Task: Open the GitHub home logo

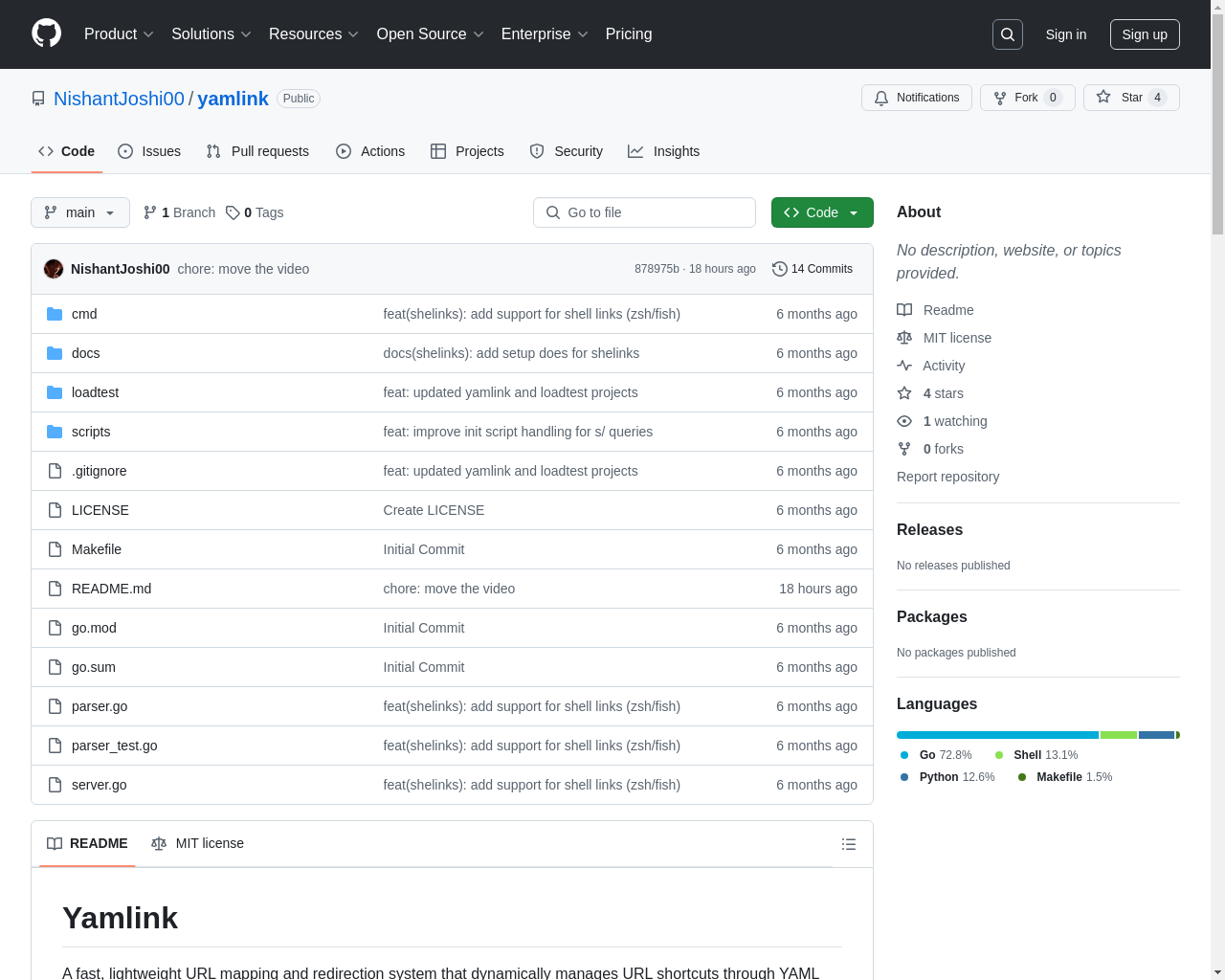Action: coord(46,33)
